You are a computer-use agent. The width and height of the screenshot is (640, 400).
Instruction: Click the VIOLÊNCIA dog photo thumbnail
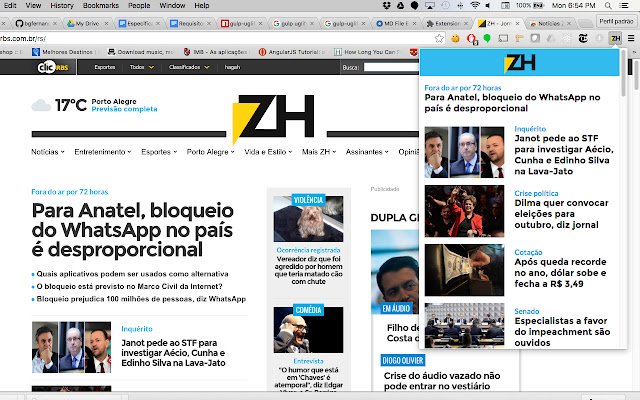point(308,219)
